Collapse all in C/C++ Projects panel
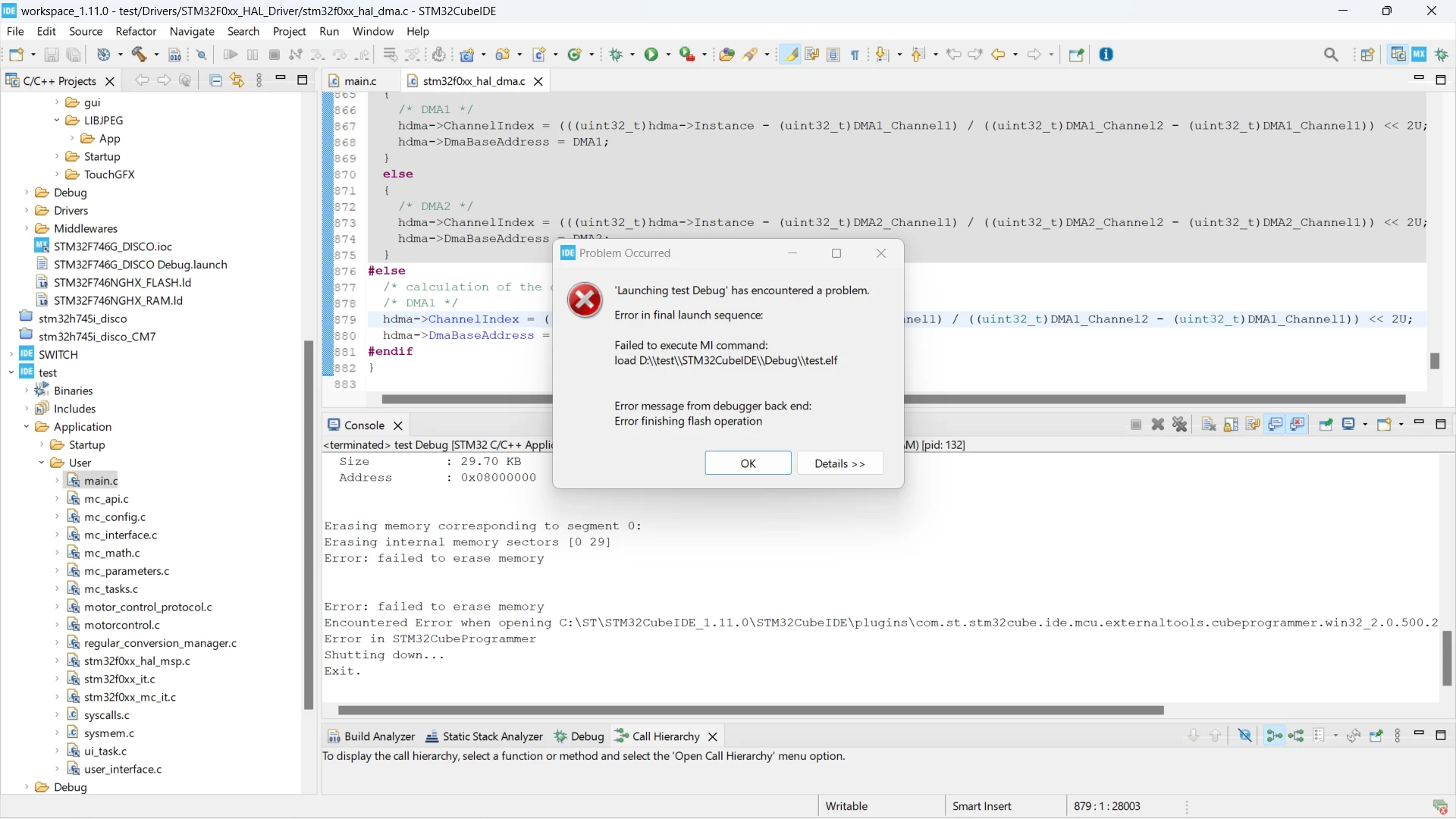The width and height of the screenshot is (1456, 819). pyautogui.click(x=215, y=80)
